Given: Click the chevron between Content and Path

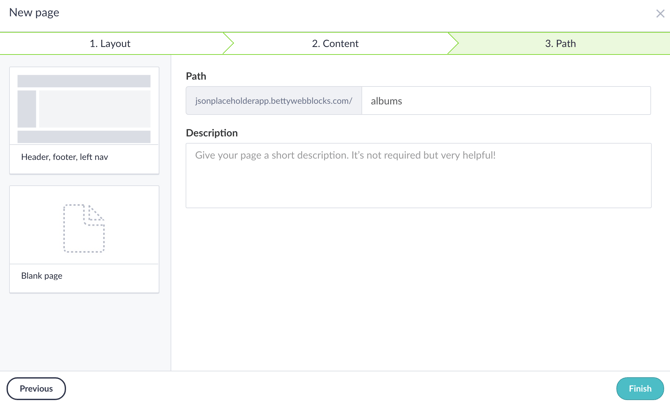Looking at the screenshot, I should point(453,44).
